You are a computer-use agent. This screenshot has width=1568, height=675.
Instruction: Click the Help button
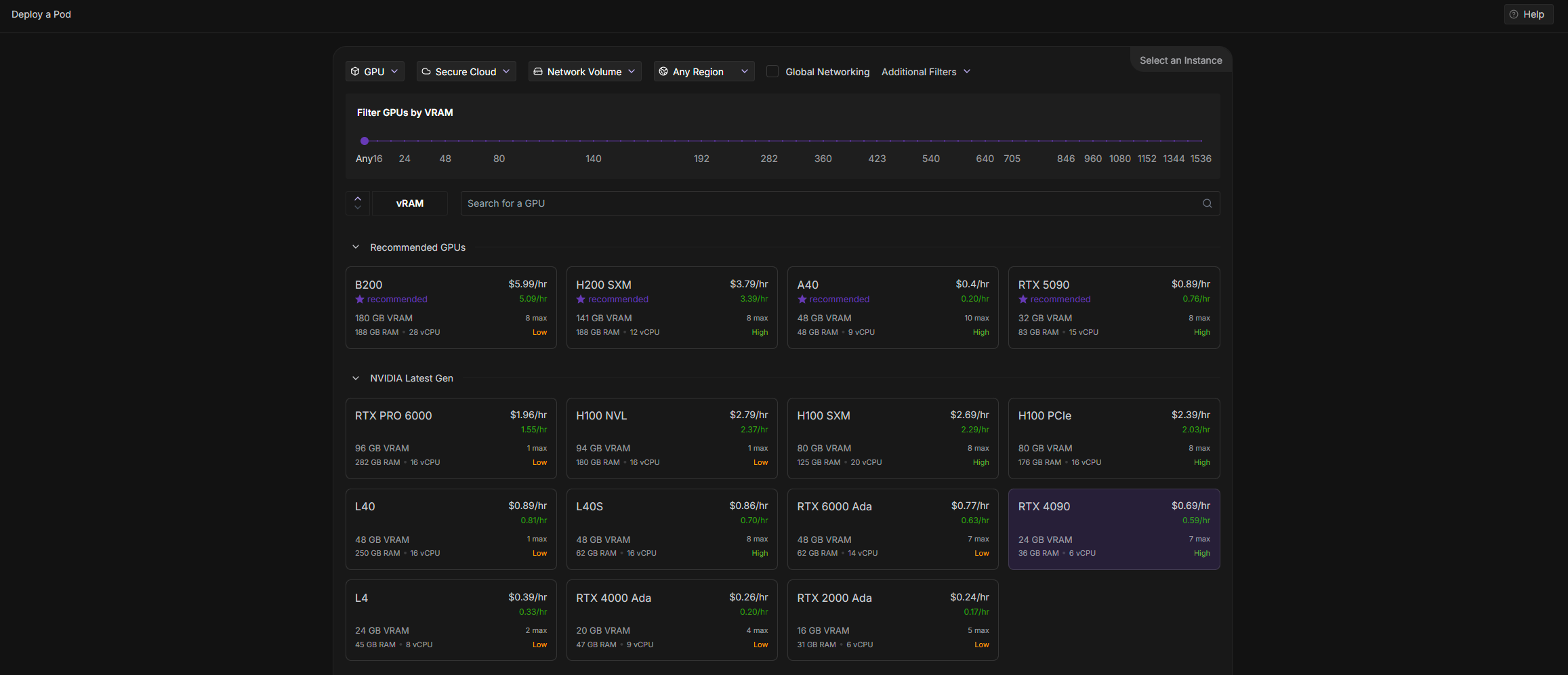(x=1529, y=14)
